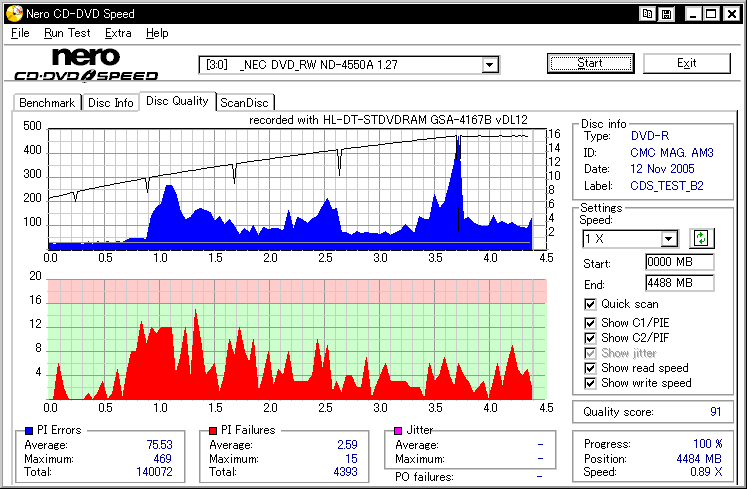The width and height of the screenshot is (747, 489).
Task: Maximize the Nero CD-DVD Speed window
Action: [x=711, y=14]
